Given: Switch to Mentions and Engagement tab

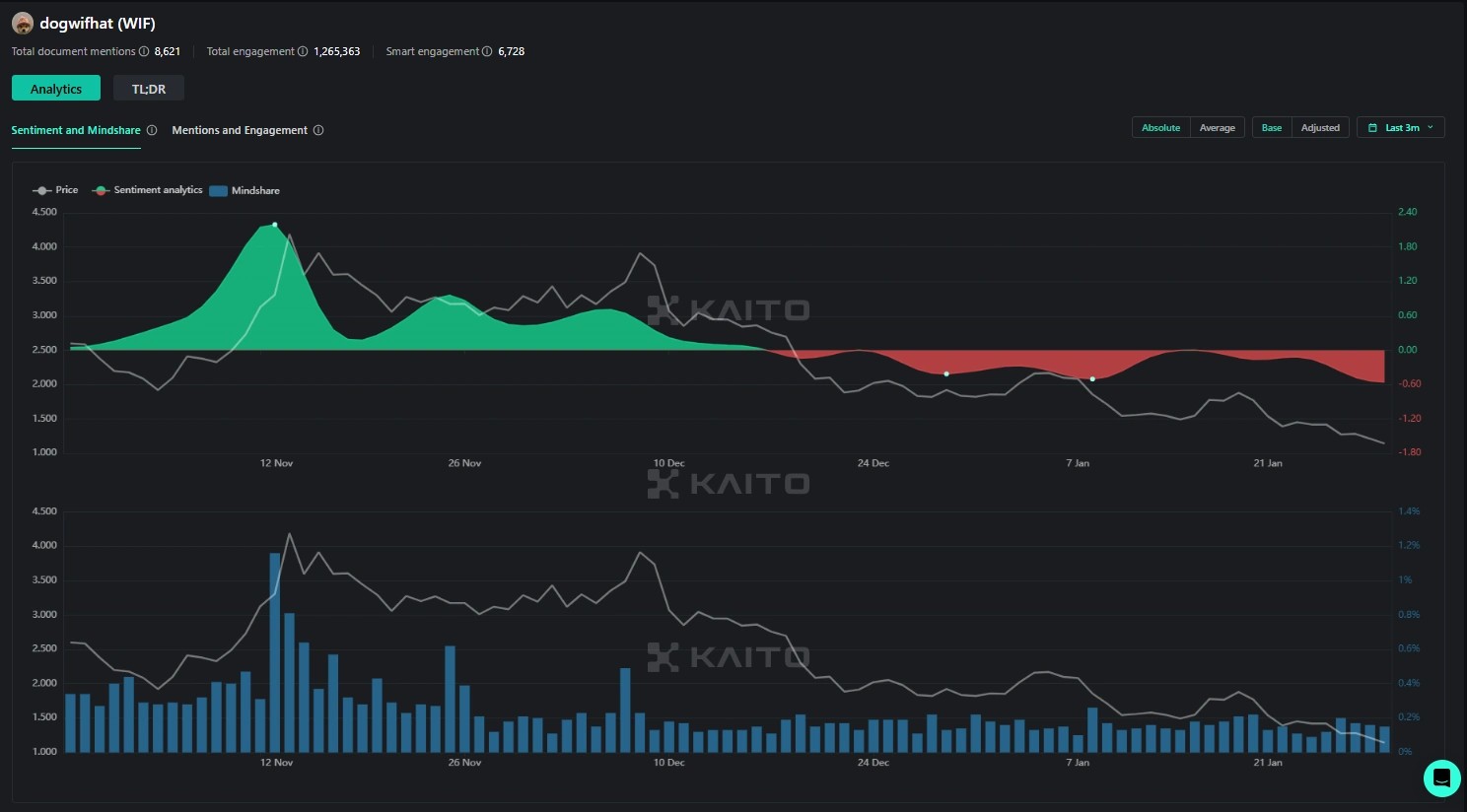Looking at the screenshot, I should click(240, 130).
